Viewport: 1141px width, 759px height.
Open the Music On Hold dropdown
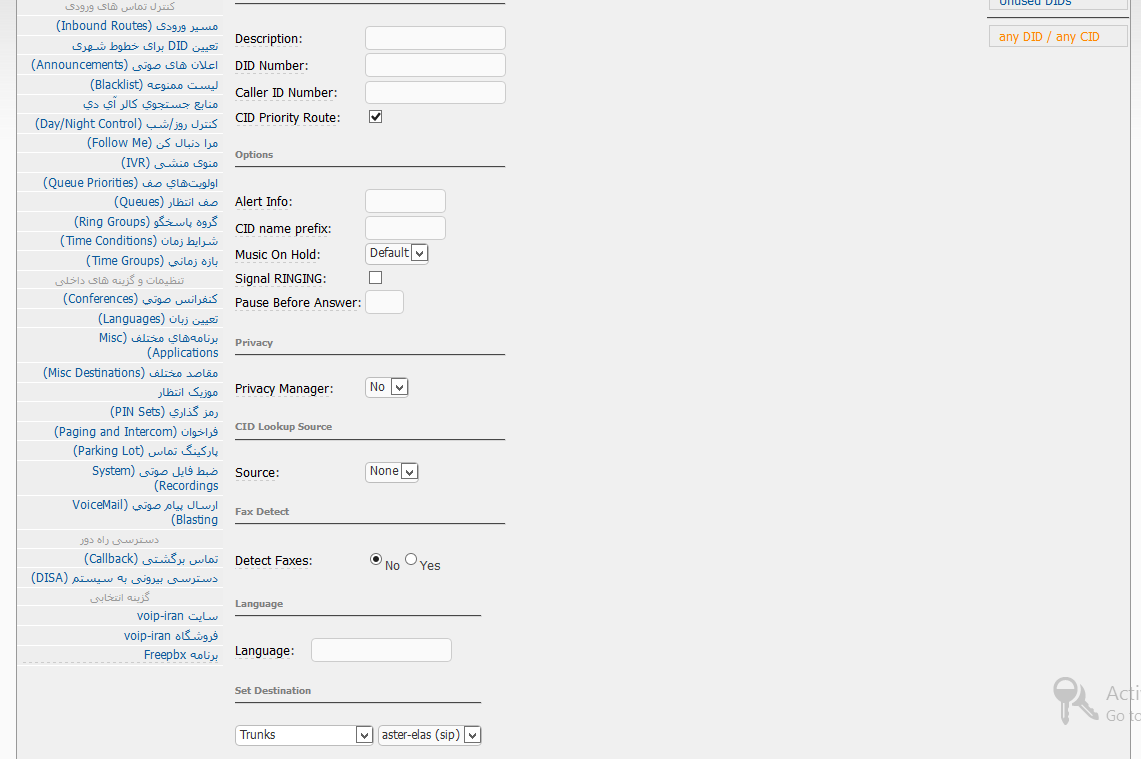click(x=397, y=253)
